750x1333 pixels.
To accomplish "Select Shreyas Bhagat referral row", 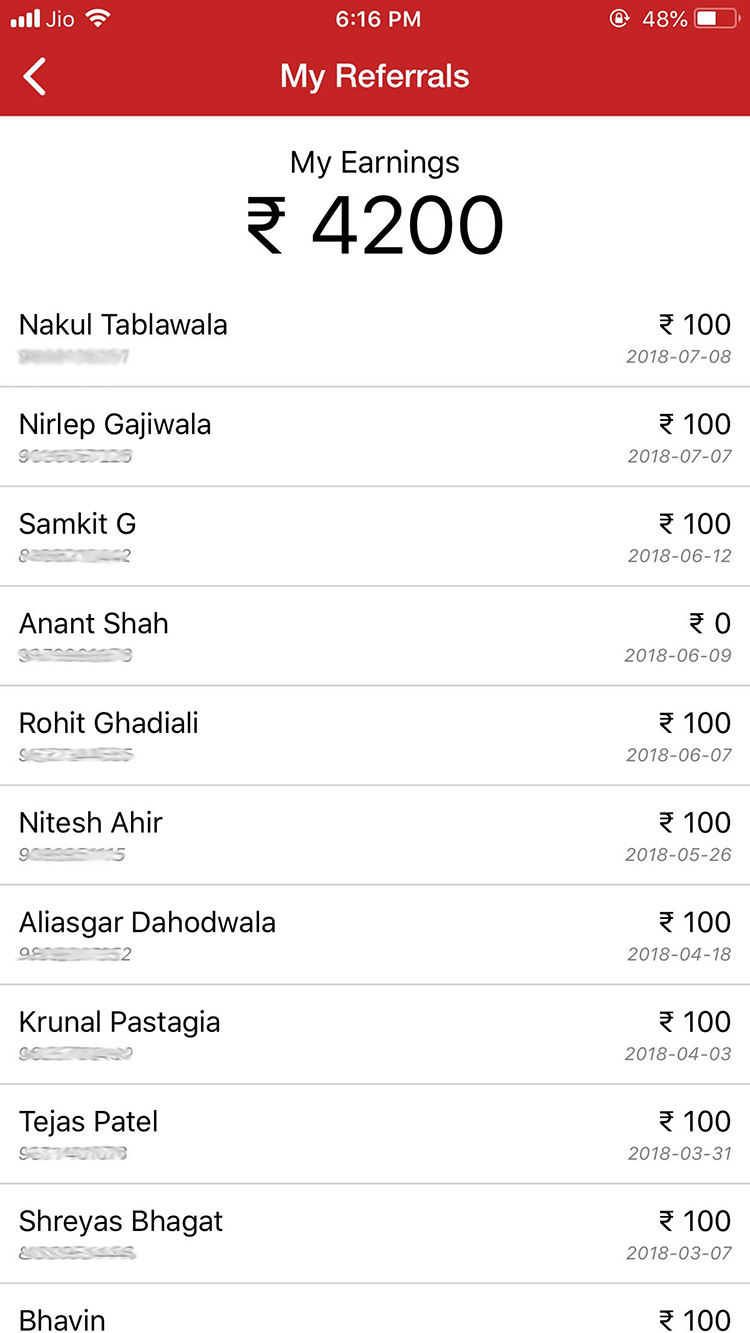I will [x=375, y=1234].
